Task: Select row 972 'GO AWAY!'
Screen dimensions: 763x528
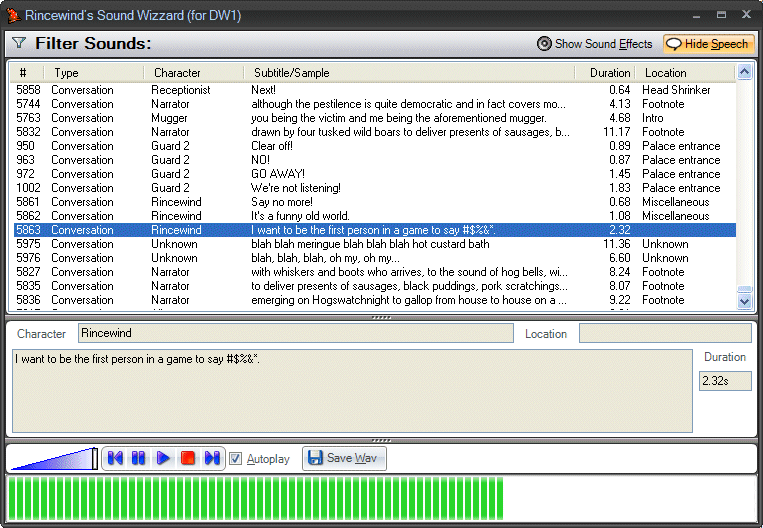Action: point(375,174)
